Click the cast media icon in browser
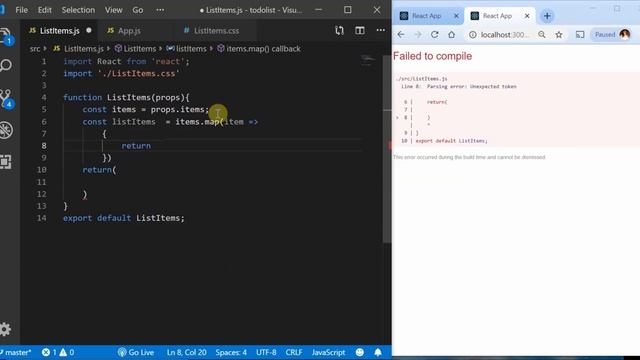This screenshot has height=360, width=640. pos(580,35)
